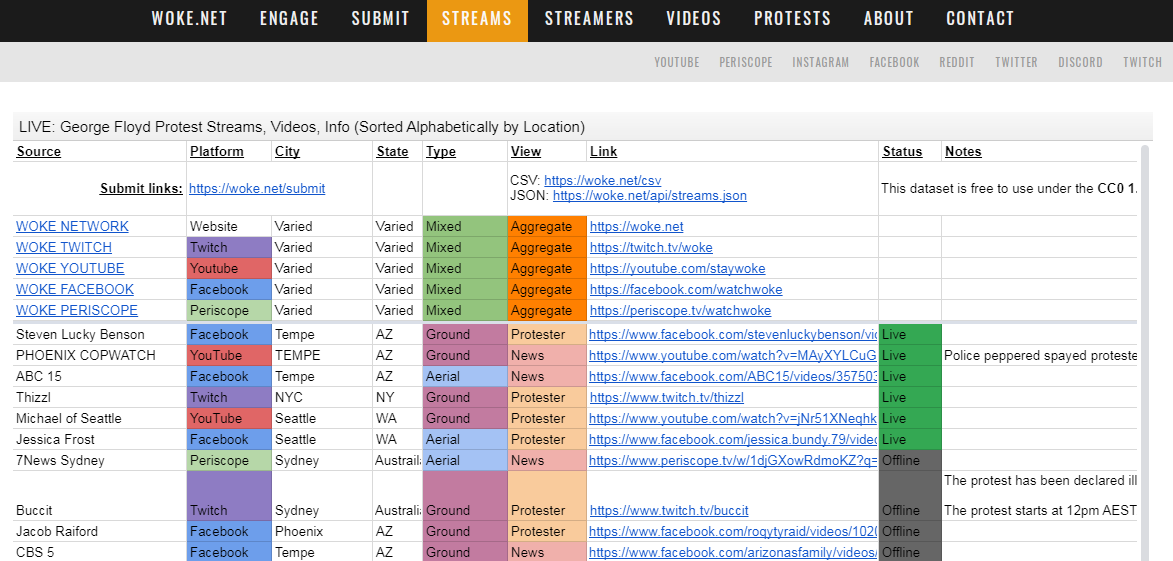Visit the TWITTER social link

[x=1017, y=62]
